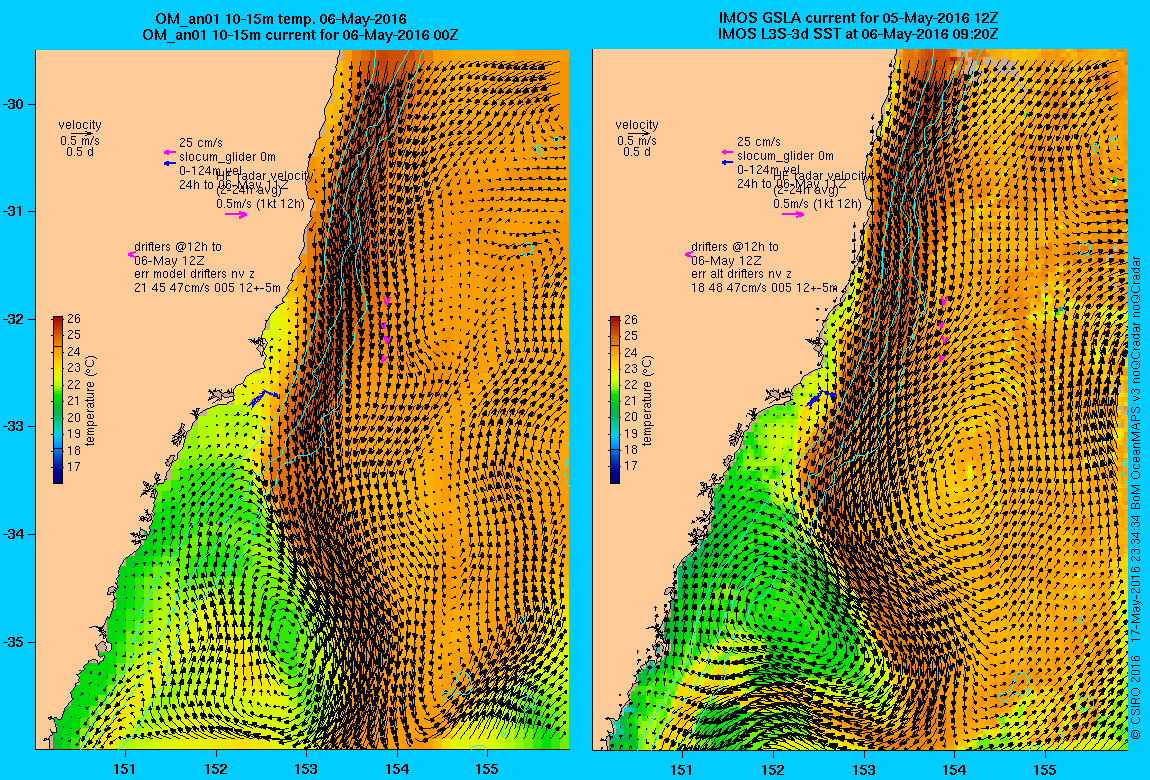Click 'slocum_glider 0m' text in IMOS GSLA panel
The width and height of the screenshot is (1150, 780).
[785, 156]
